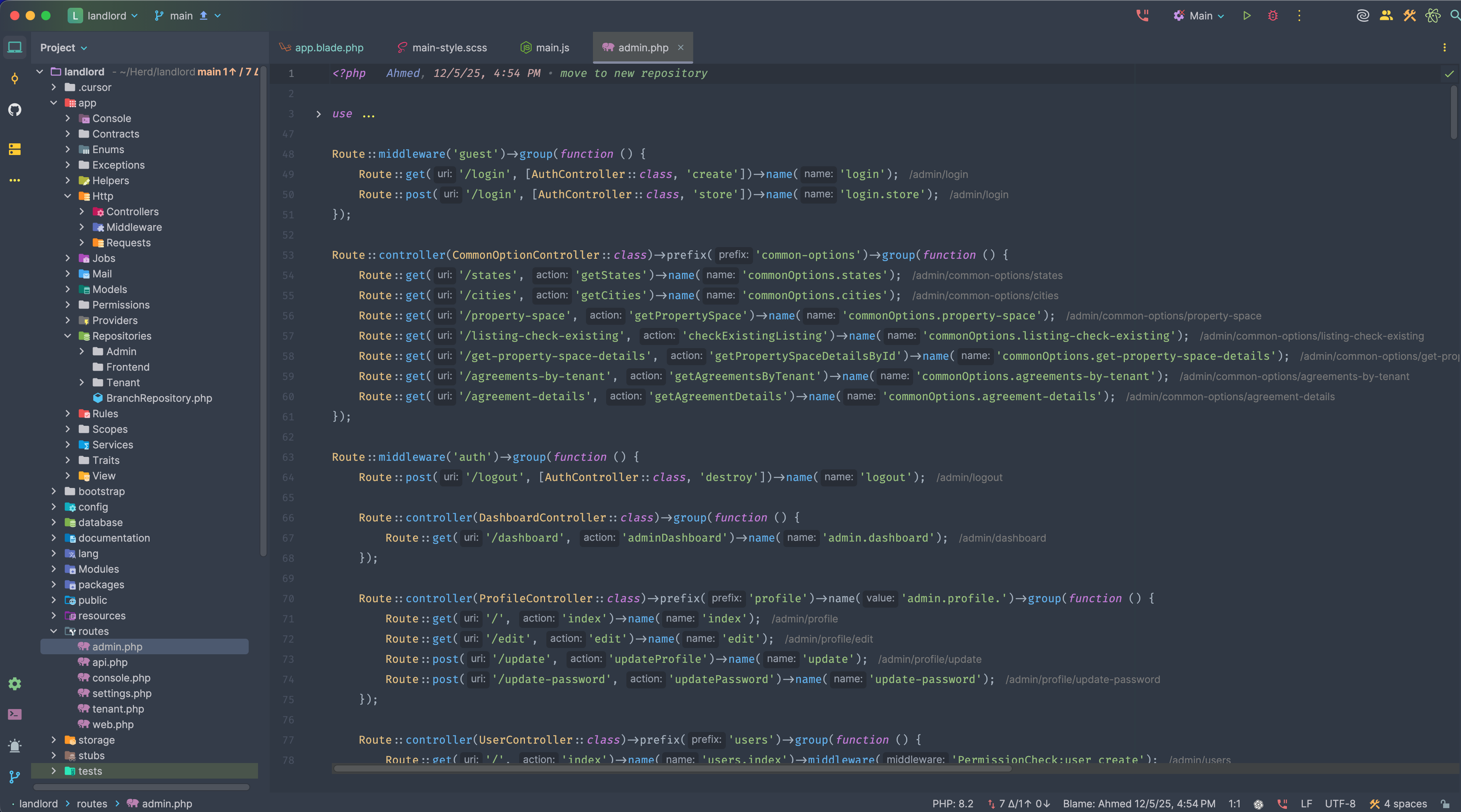The height and width of the screenshot is (812, 1461).
Task: Open the AI Assistant swirl icon
Action: (x=1362, y=15)
